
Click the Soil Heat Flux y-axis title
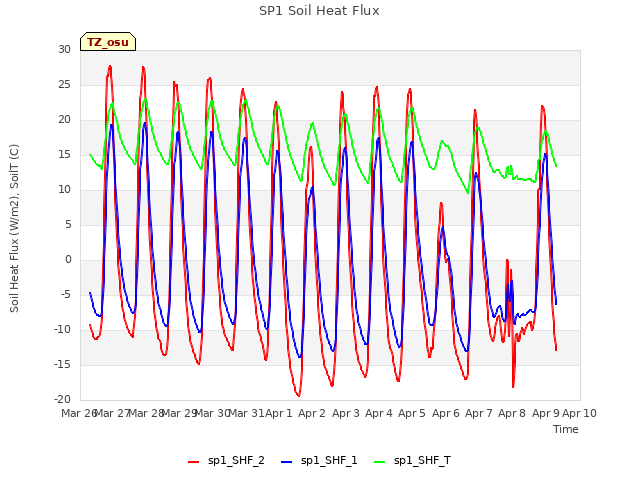click(14, 228)
